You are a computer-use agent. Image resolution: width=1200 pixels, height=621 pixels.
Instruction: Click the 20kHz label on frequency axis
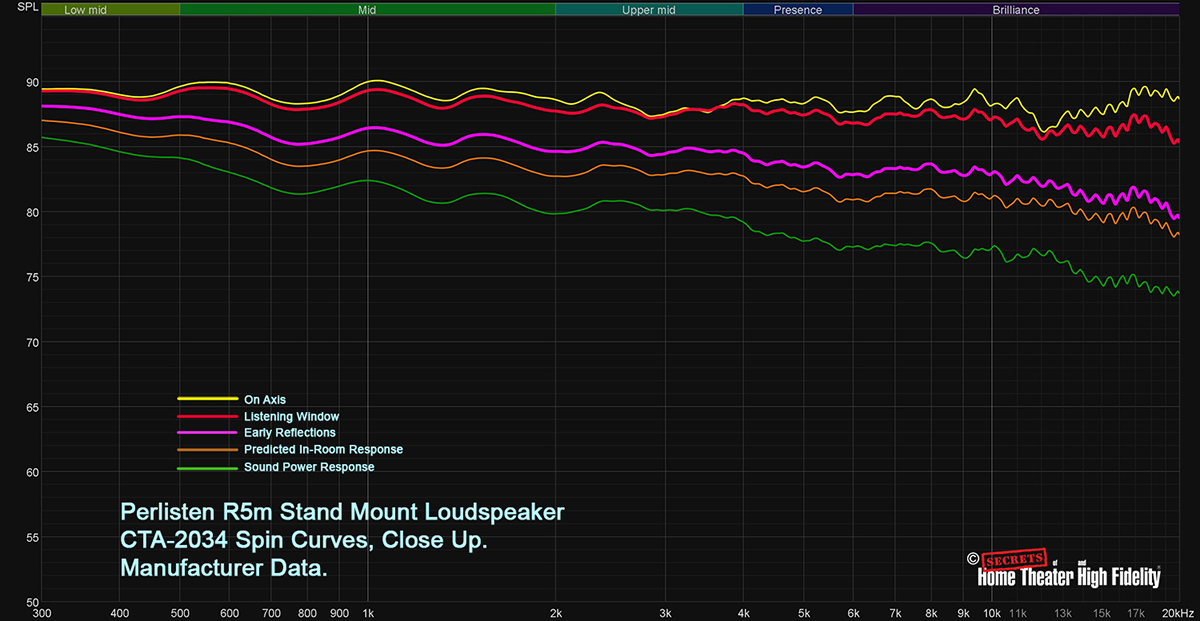pyautogui.click(x=1176, y=613)
